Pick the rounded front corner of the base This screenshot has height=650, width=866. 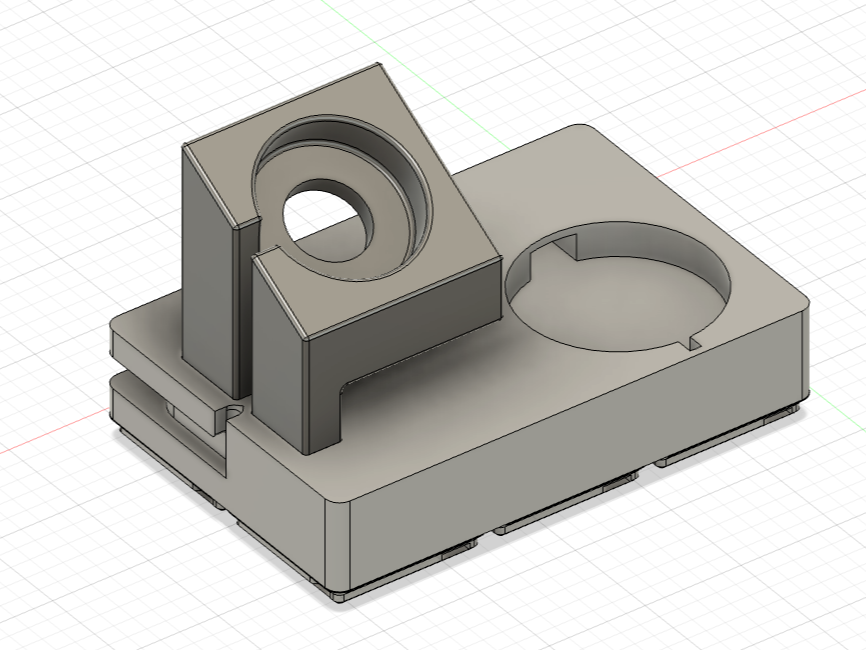[337, 544]
